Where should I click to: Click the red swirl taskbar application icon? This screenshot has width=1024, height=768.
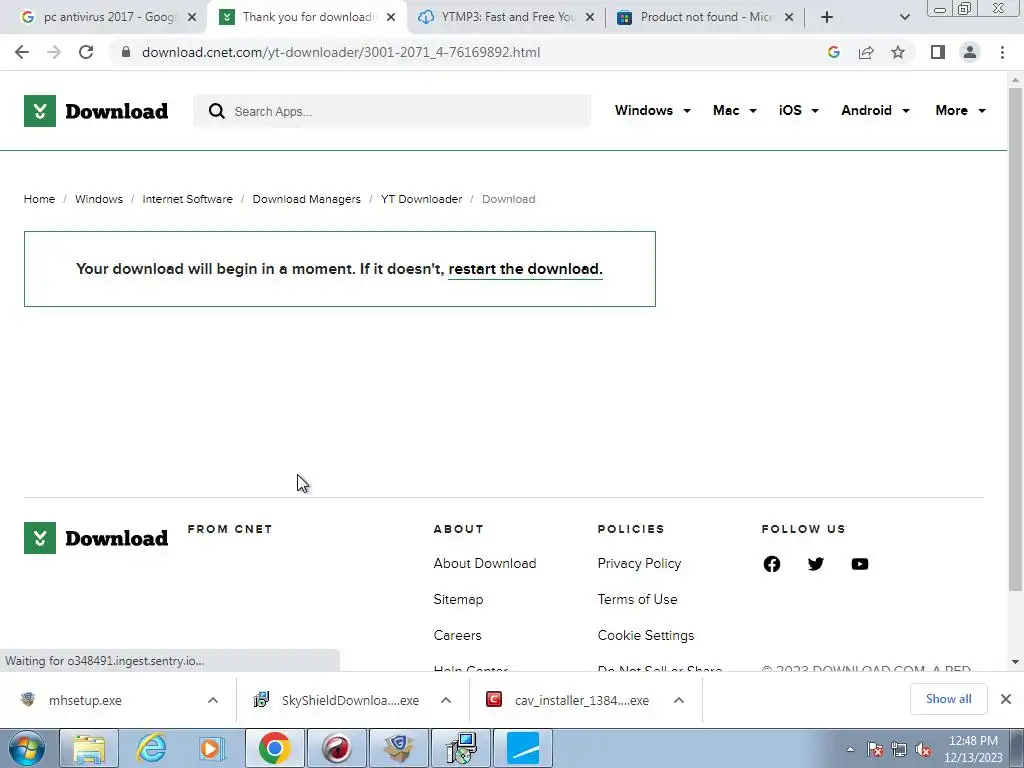tap(336, 748)
